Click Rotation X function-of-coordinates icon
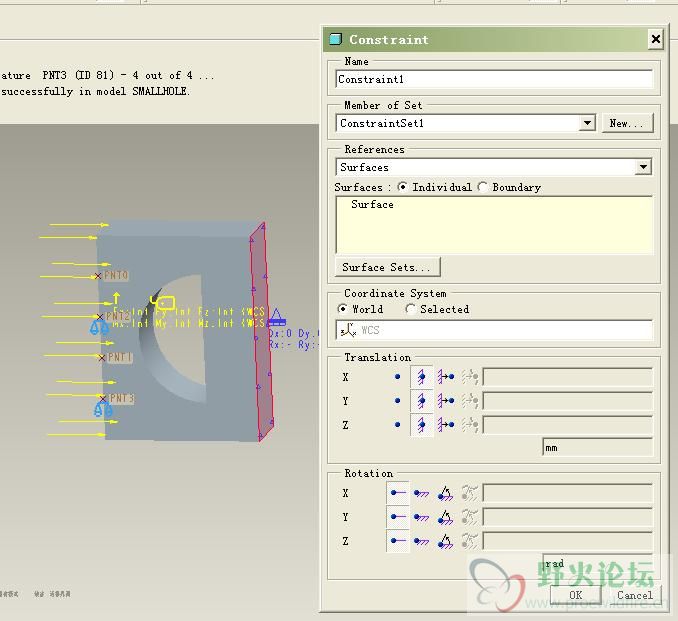Viewport: 678px width, 621px height. coord(470,493)
